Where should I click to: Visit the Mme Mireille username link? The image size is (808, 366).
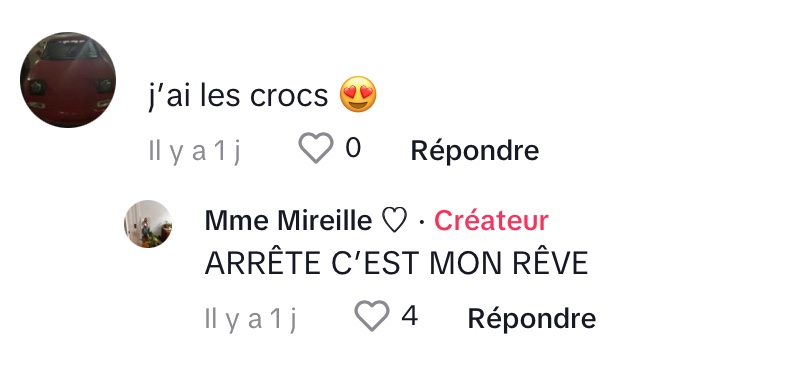pyautogui.click(x=288, y=221)
